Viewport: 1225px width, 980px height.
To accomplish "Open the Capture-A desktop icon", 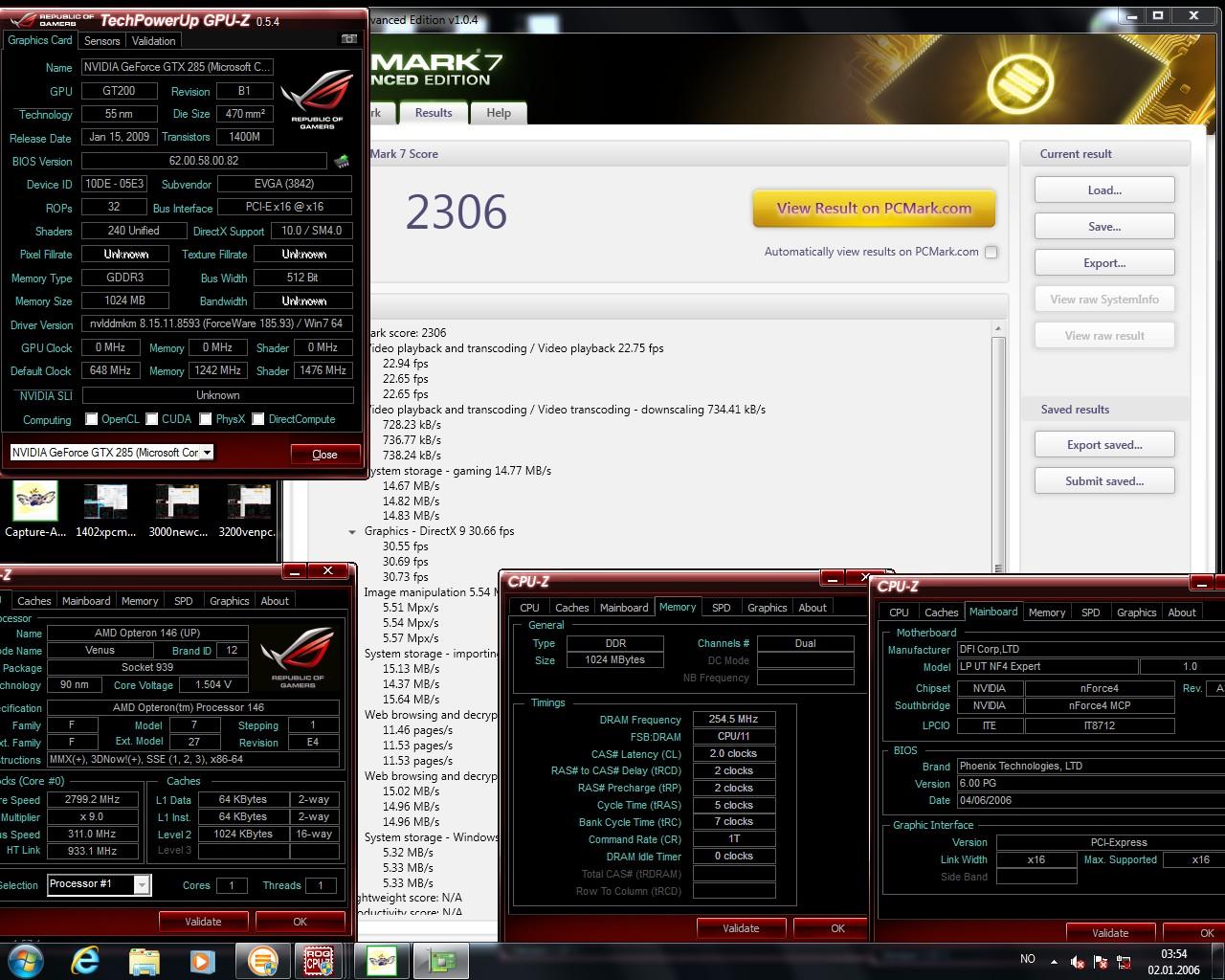I will coord(35,510).
